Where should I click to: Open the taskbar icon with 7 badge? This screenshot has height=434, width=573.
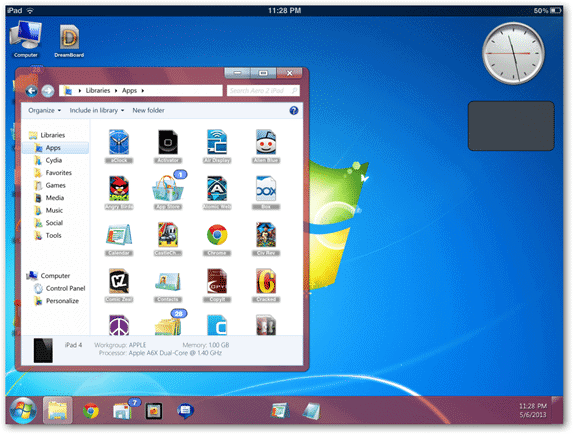coord(122,411)
